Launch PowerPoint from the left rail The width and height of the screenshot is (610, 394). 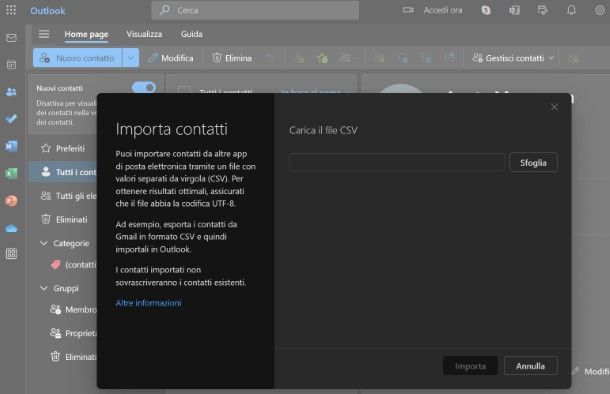11,201
